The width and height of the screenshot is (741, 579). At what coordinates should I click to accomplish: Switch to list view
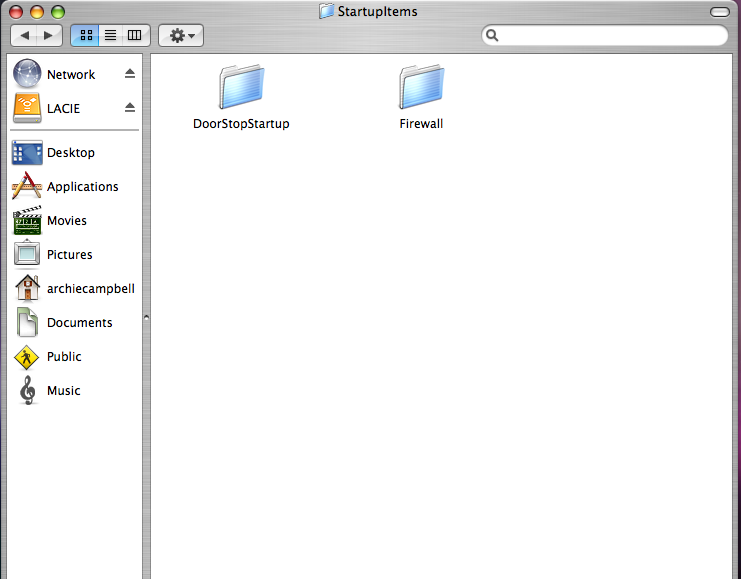(111, 35)
